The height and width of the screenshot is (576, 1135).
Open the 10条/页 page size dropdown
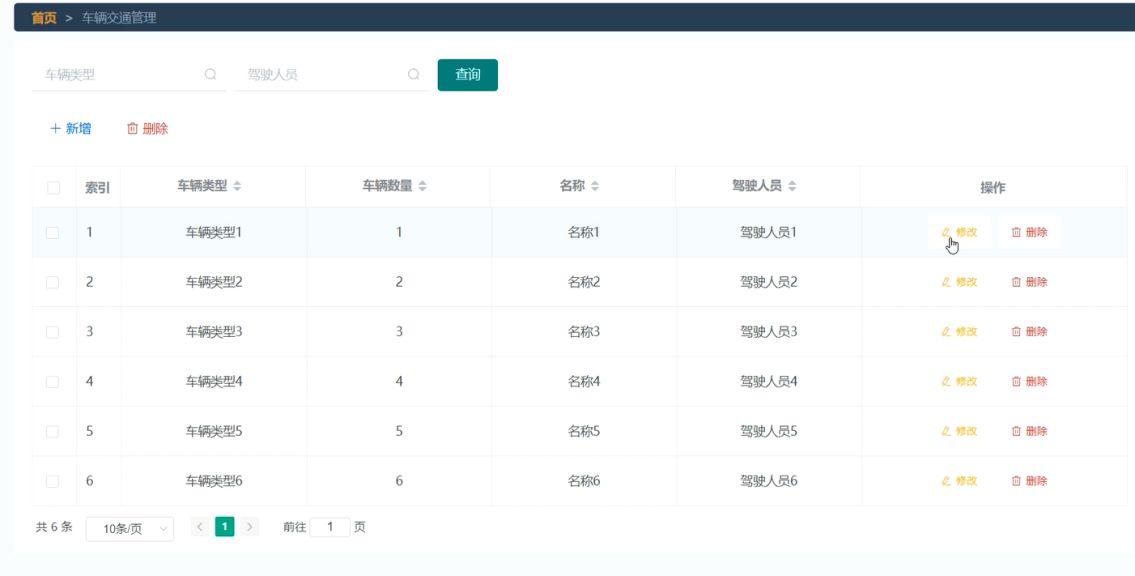[x=130, y=529]
